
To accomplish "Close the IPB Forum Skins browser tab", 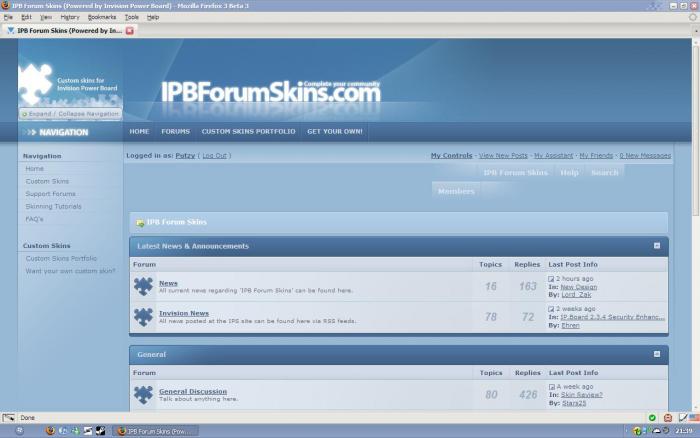I will (x=130, y=31).
